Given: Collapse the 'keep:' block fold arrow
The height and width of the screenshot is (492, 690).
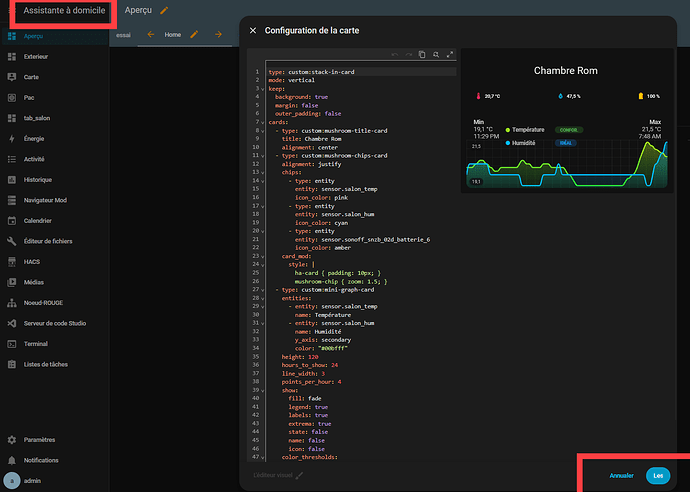Looking at the screenshot, I should [261, 89].
